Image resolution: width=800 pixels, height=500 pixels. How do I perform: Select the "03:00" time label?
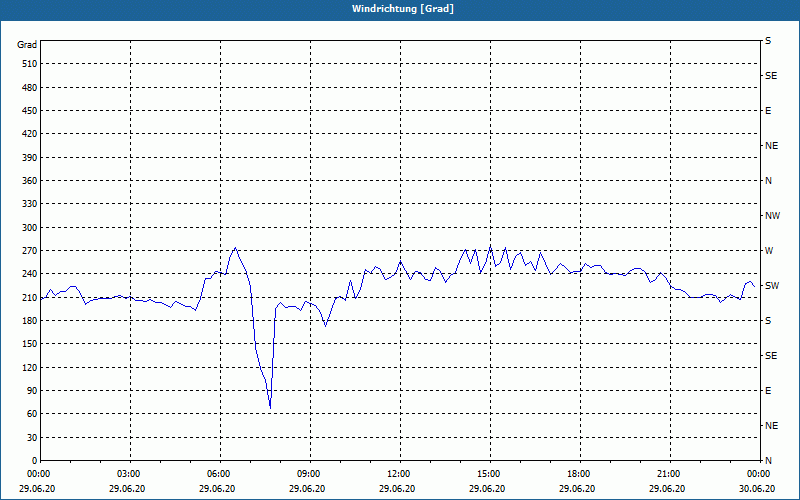(128, 474)
